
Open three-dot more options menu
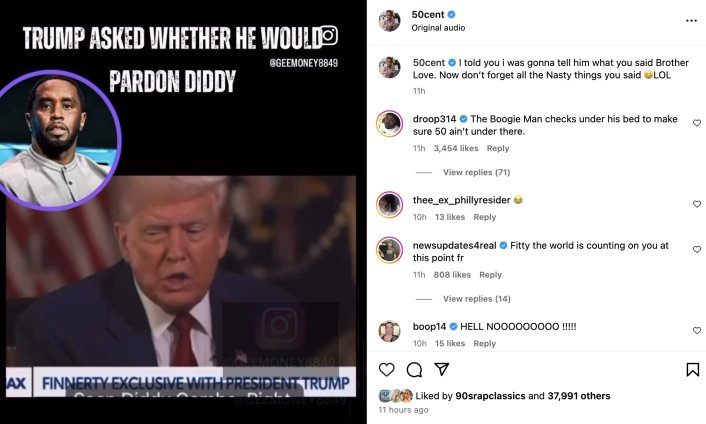click(x=691, y=21)
